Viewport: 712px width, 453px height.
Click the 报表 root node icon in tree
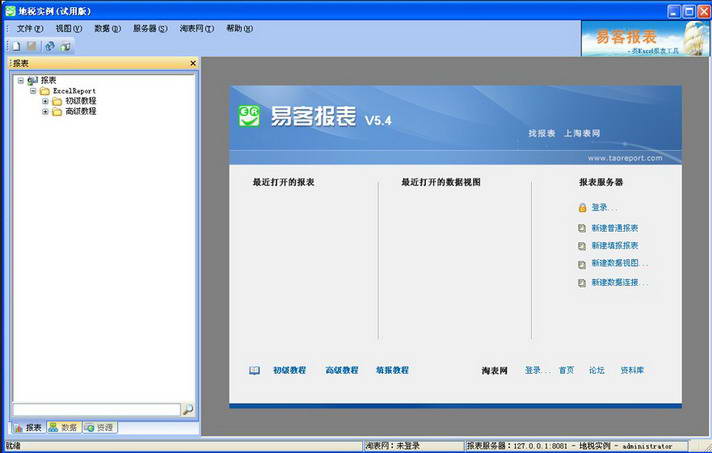point(33,81)
